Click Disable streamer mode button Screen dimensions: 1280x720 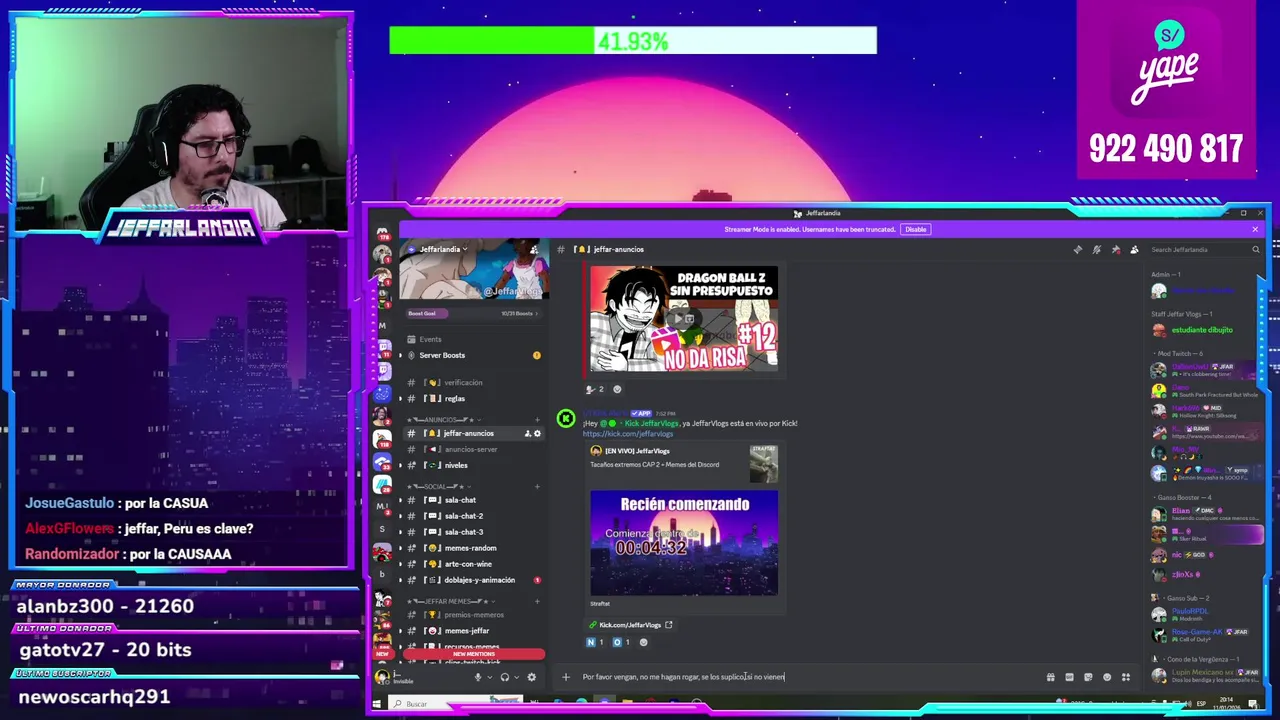point(915,229)
